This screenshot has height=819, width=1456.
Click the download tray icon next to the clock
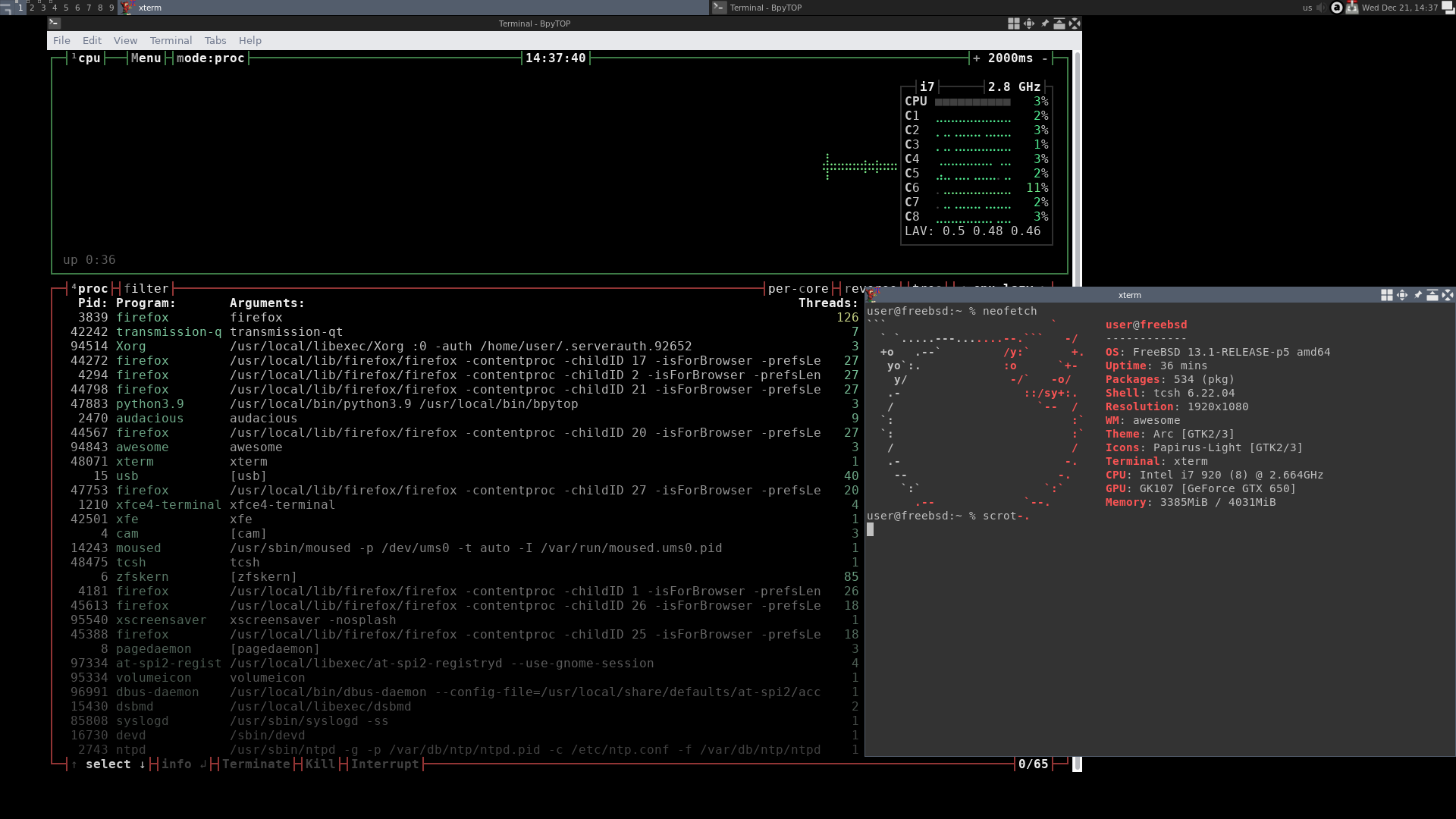coord(1351,8)
